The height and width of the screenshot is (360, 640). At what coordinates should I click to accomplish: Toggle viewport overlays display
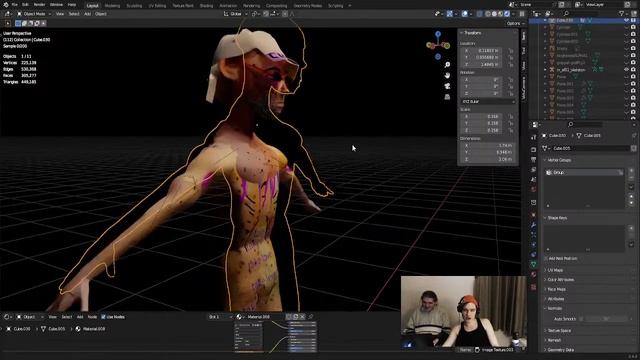pyautogui.click(x=464, y=14)
